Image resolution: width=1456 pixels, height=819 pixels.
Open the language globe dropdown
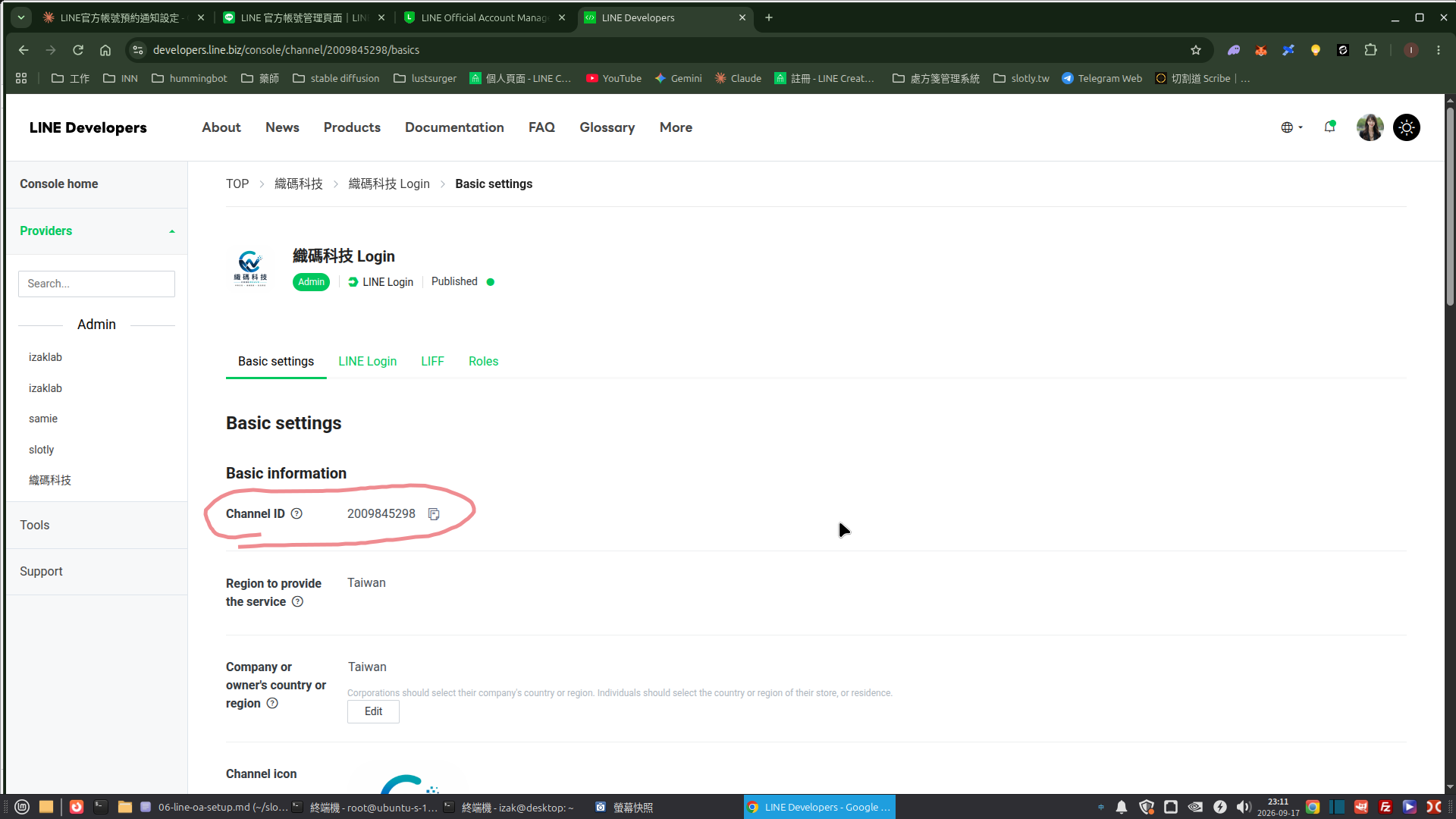[x=1291, y=127]
